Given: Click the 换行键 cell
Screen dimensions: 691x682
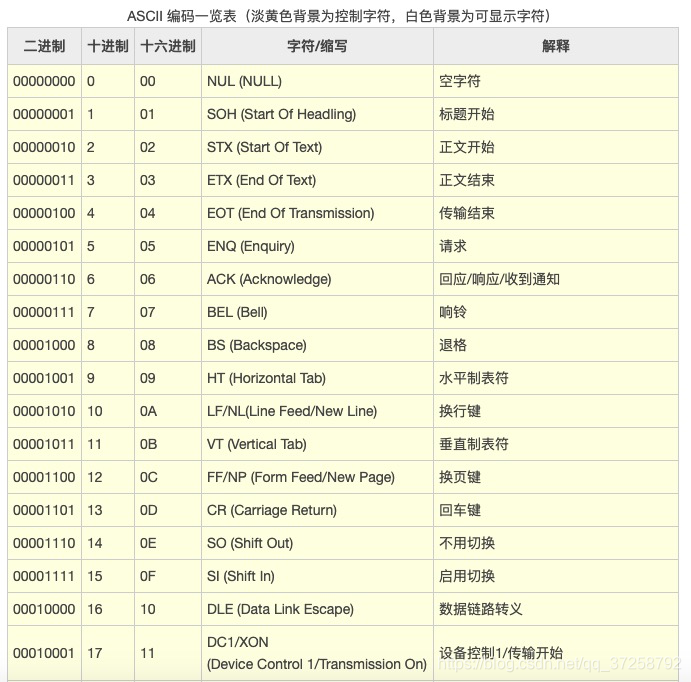Looking at the screenshot, I should click(x=556, y=411).
